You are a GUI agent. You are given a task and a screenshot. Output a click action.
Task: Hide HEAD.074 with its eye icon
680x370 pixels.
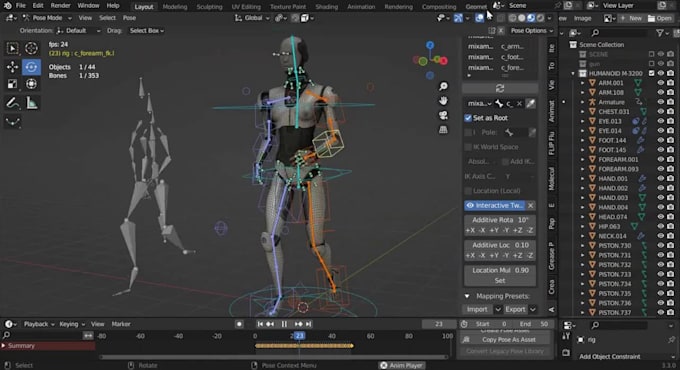660,216
